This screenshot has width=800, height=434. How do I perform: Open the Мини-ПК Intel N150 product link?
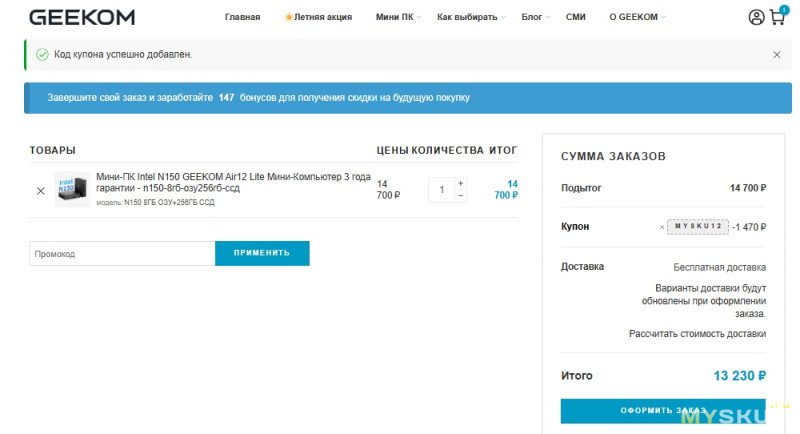click(233, 182)
